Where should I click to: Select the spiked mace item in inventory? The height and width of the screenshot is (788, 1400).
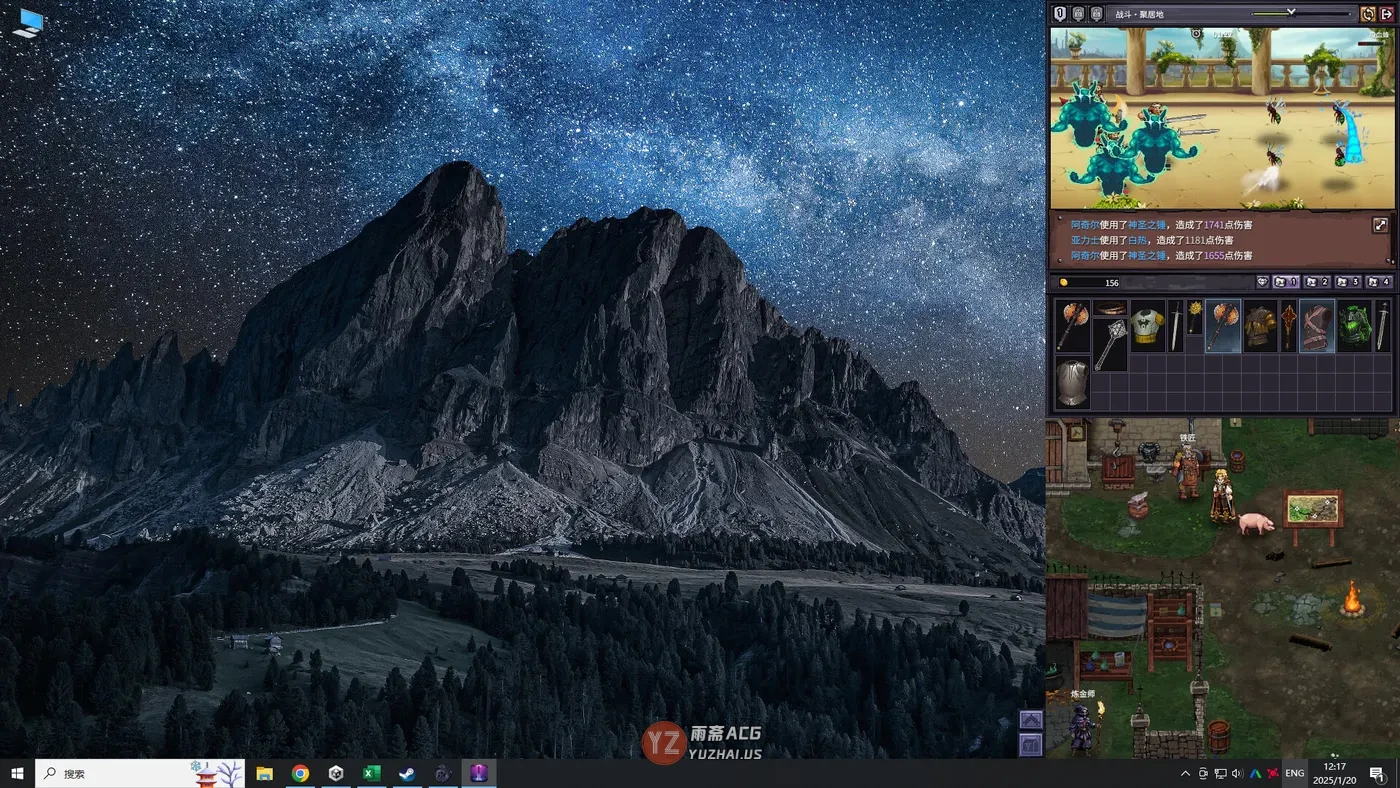[x=1110, y=344]
